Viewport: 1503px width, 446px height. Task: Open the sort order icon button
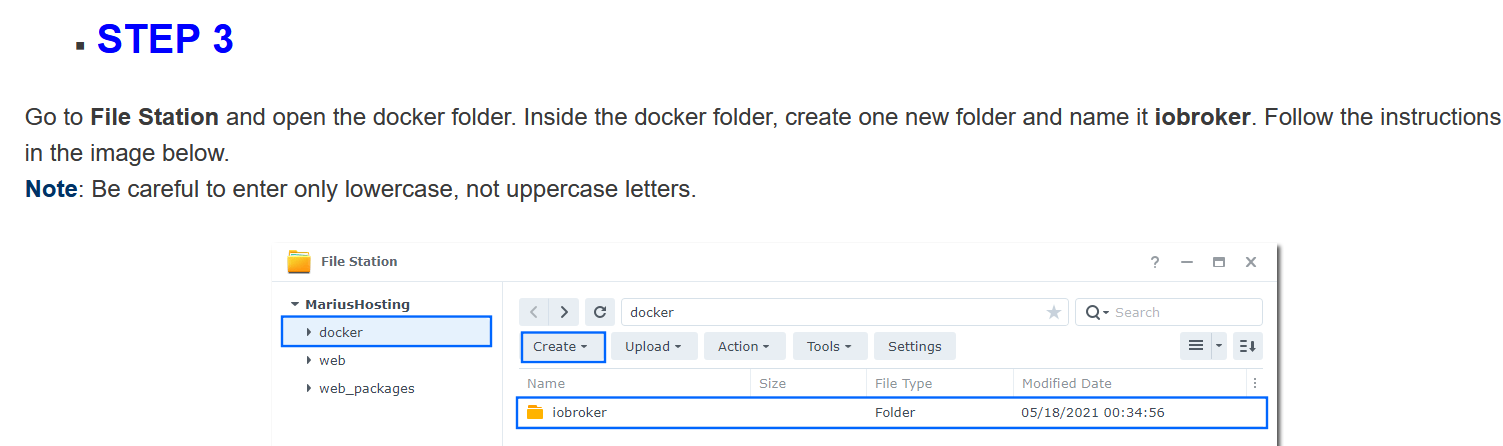[x=1247, y=346]
